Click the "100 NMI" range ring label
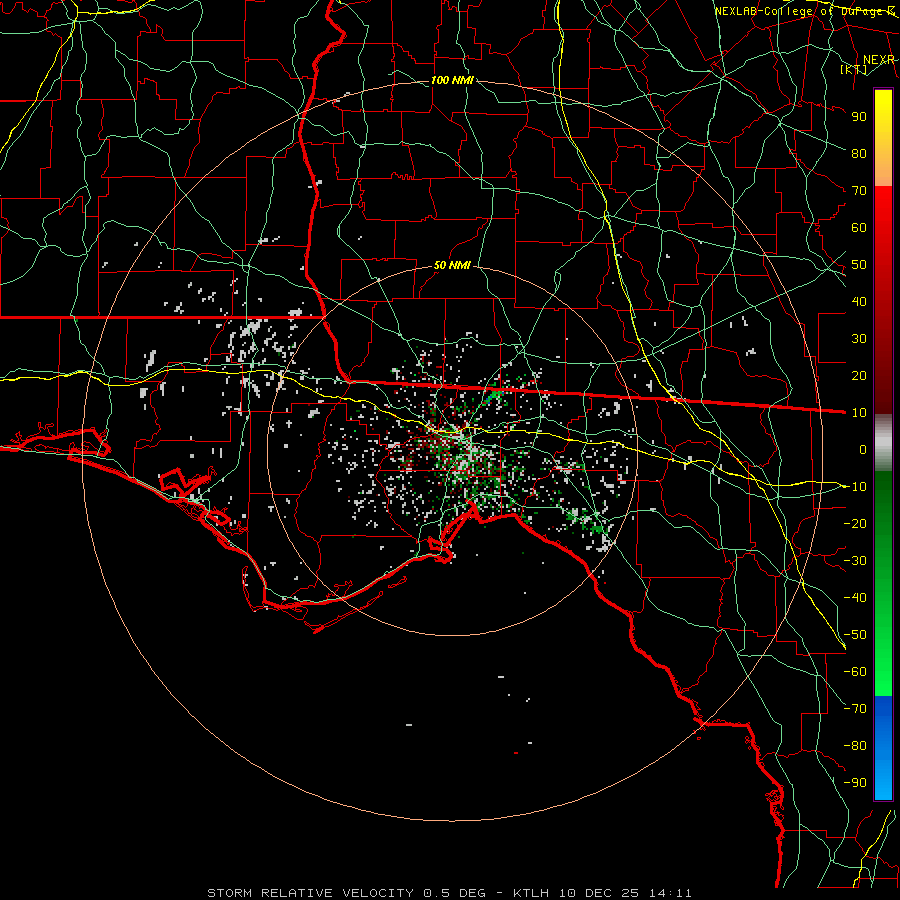 pos(452,80)
